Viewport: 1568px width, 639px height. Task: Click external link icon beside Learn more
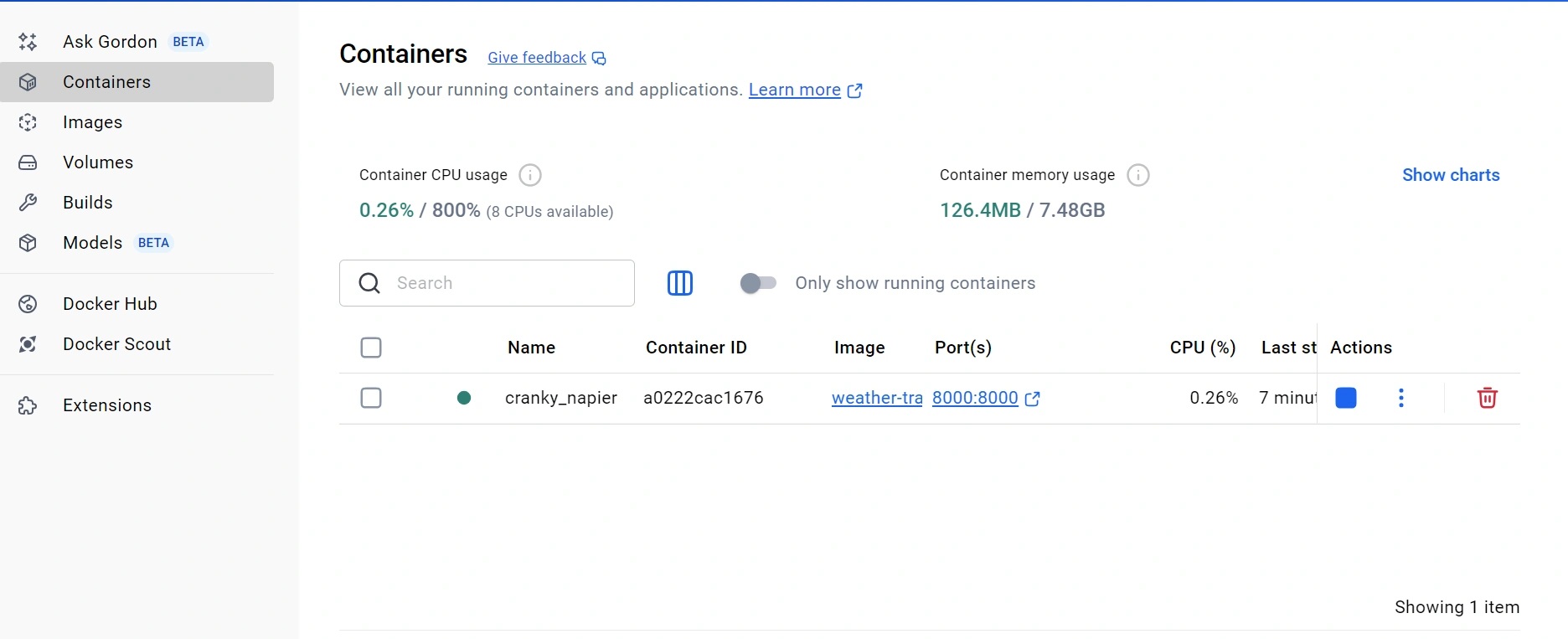(854, 90)
